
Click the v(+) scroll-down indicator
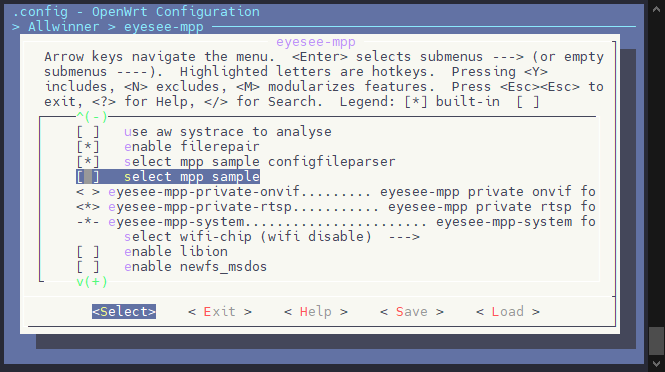(92, 282)
